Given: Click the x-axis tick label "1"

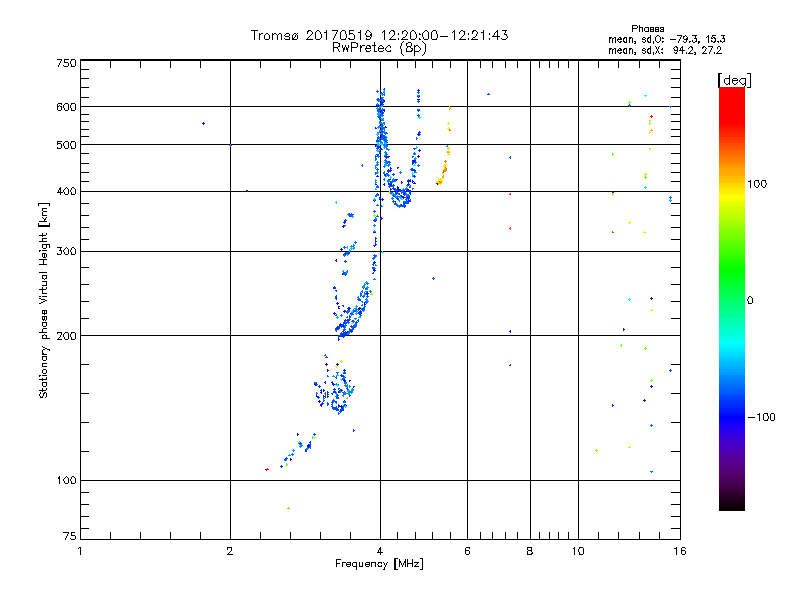Looking at the screenshot, I should pyautogui.click(x=80, y=551).
